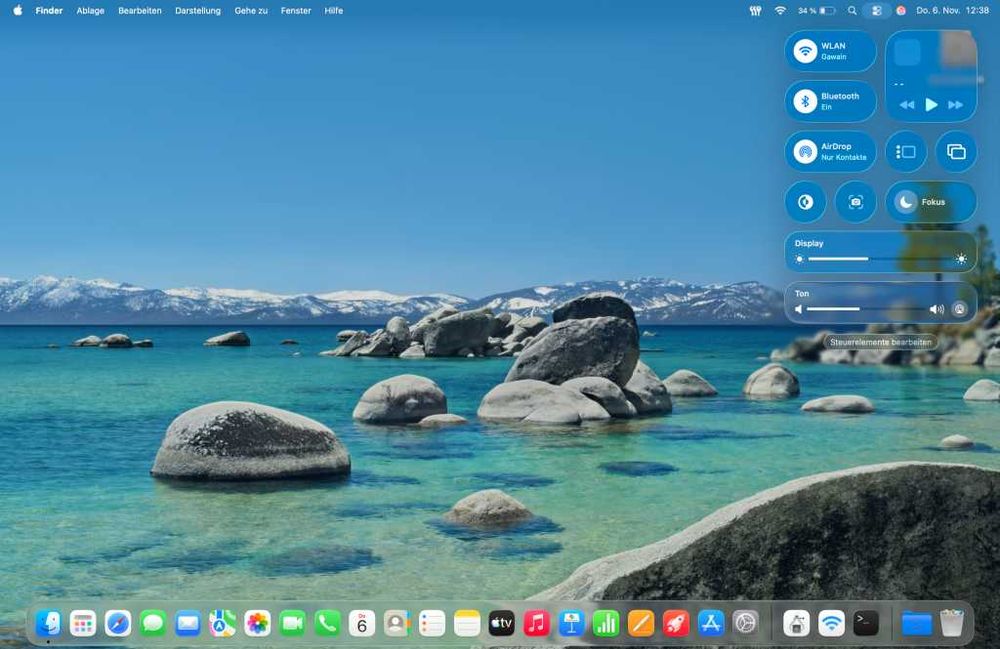Open Mail from the Dock
Image resolution: width=1000 pixels, height=649 pixels.
[188, 623]
